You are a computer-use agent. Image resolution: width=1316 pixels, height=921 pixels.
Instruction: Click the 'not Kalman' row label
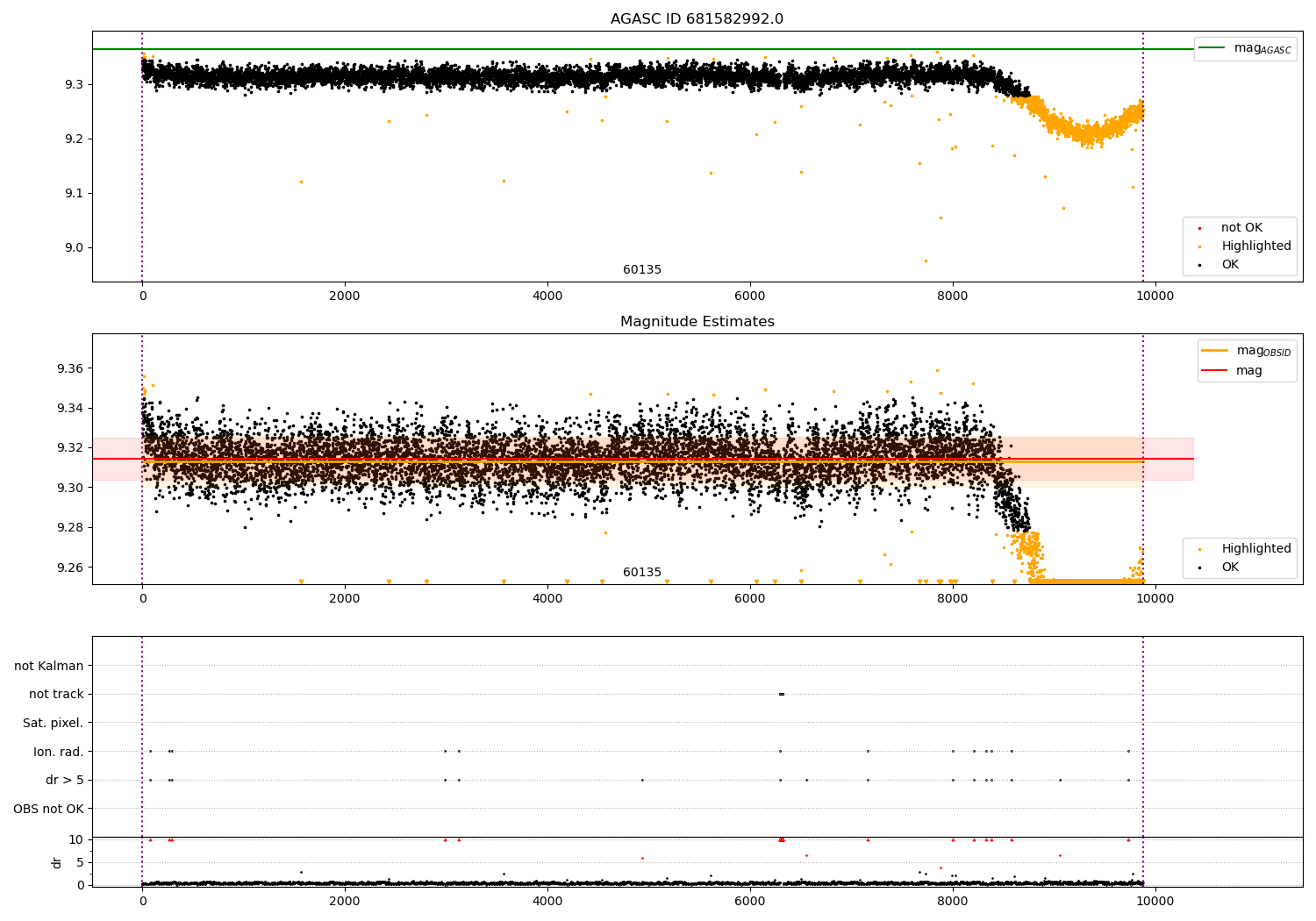tap(49, 667)
